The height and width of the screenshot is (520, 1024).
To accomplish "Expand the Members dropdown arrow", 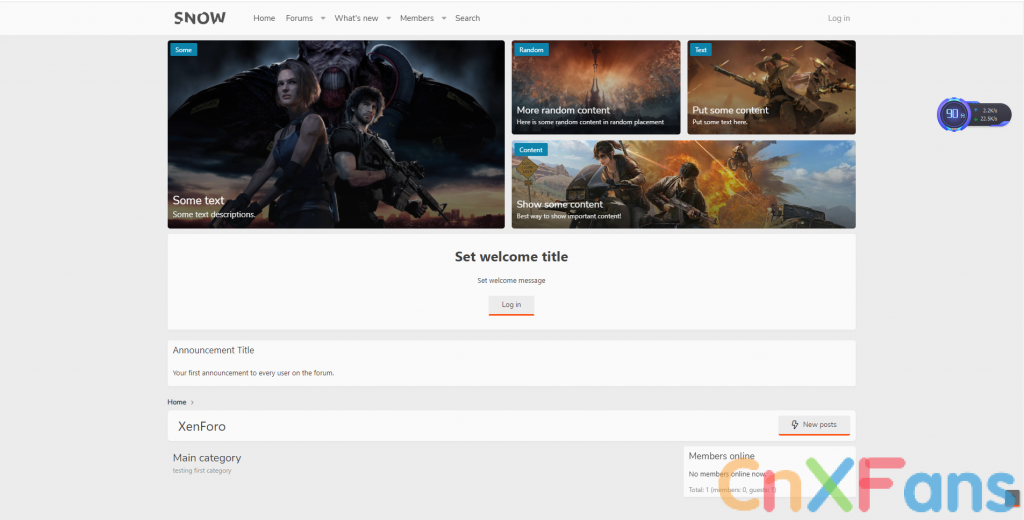I will pyautogui.click(x=443, y=18).
